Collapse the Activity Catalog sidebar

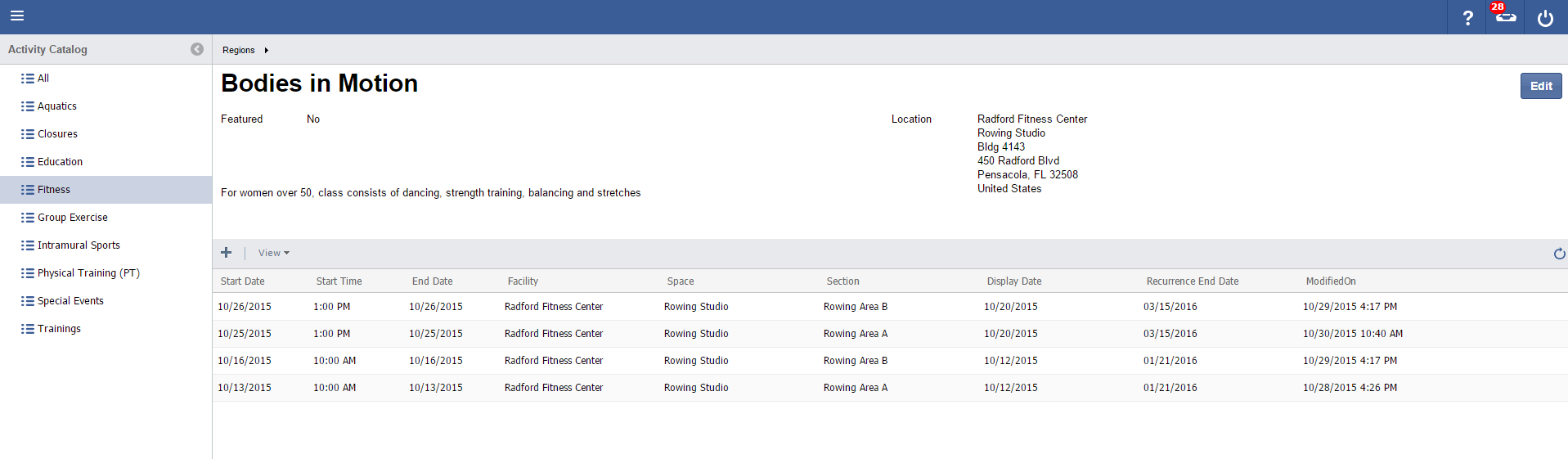pos(197,49)
